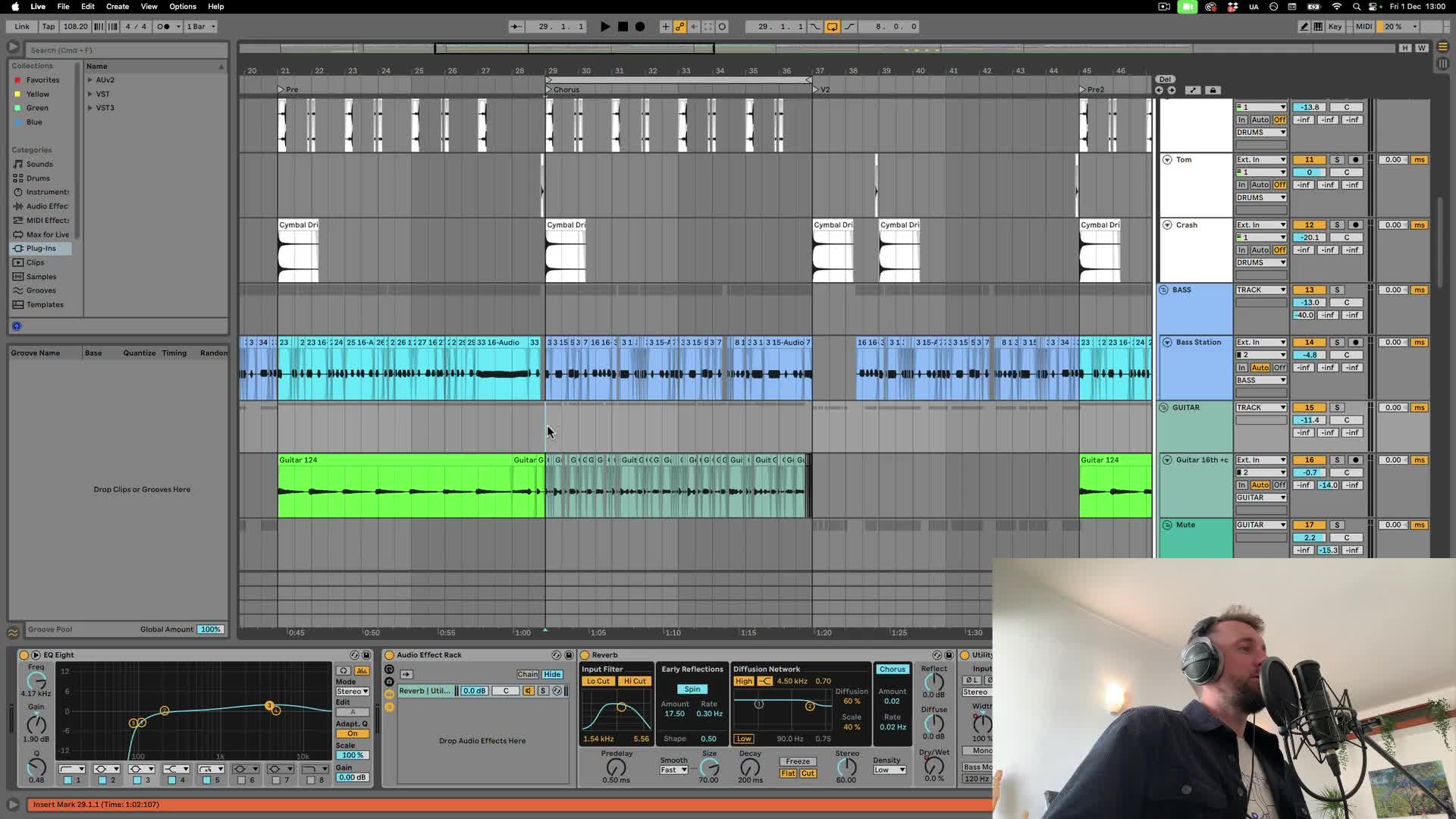Image resolution: width=1456 pixels, height=819 pixels.
Task: Arm the Crash track for recording
Action: [x=1356, y=225]
